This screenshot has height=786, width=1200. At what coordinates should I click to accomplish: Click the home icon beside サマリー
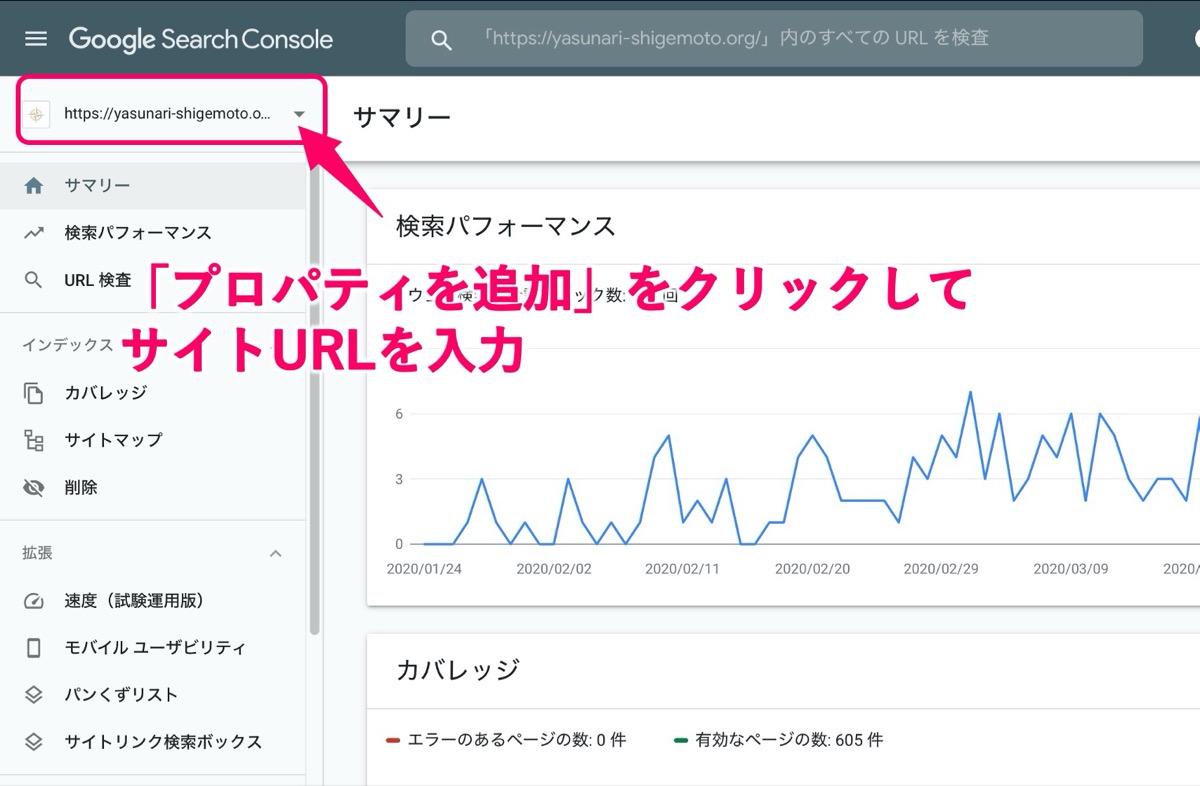[x=34, y=186]
